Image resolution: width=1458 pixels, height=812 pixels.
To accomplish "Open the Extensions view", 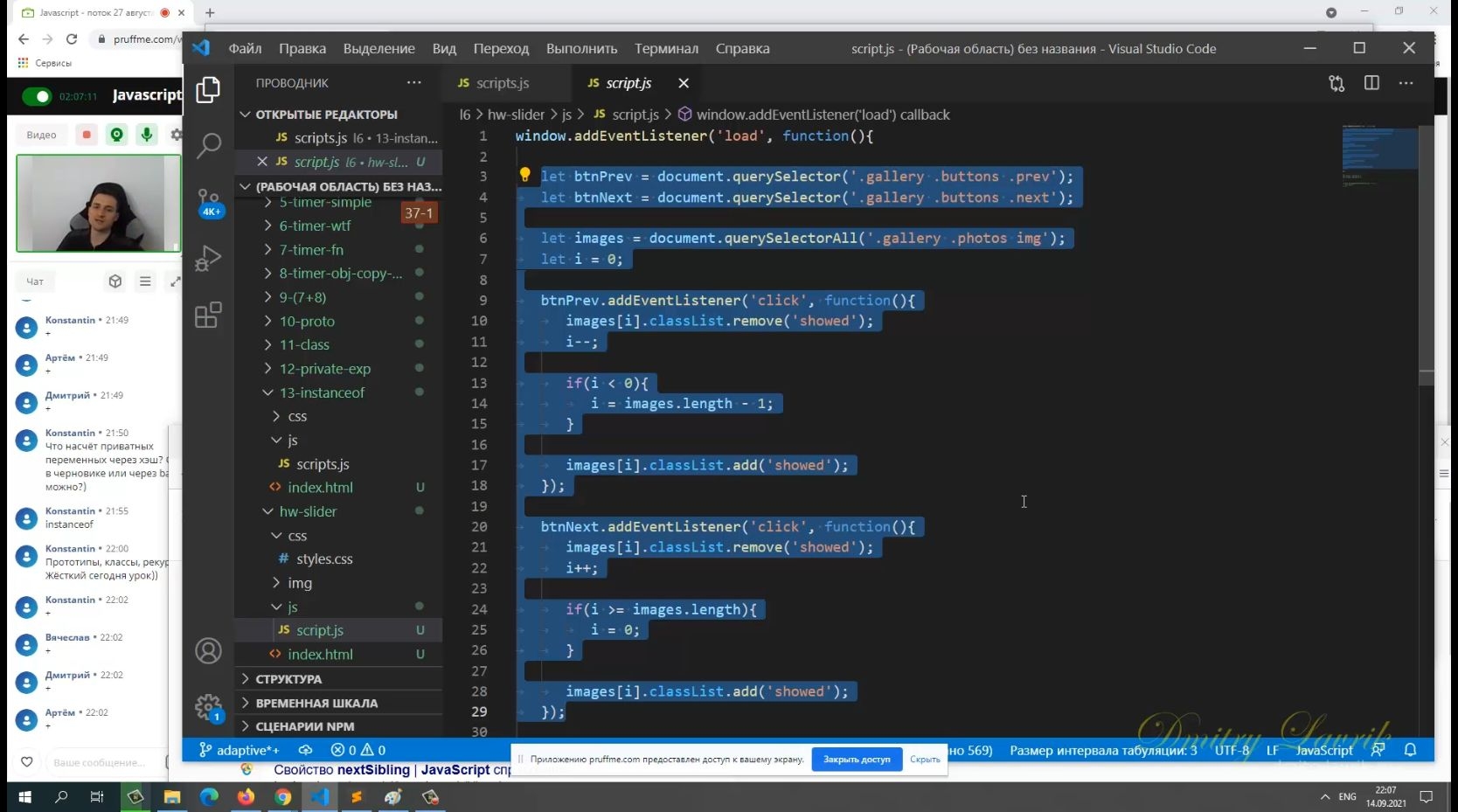I will pos(208,315).
